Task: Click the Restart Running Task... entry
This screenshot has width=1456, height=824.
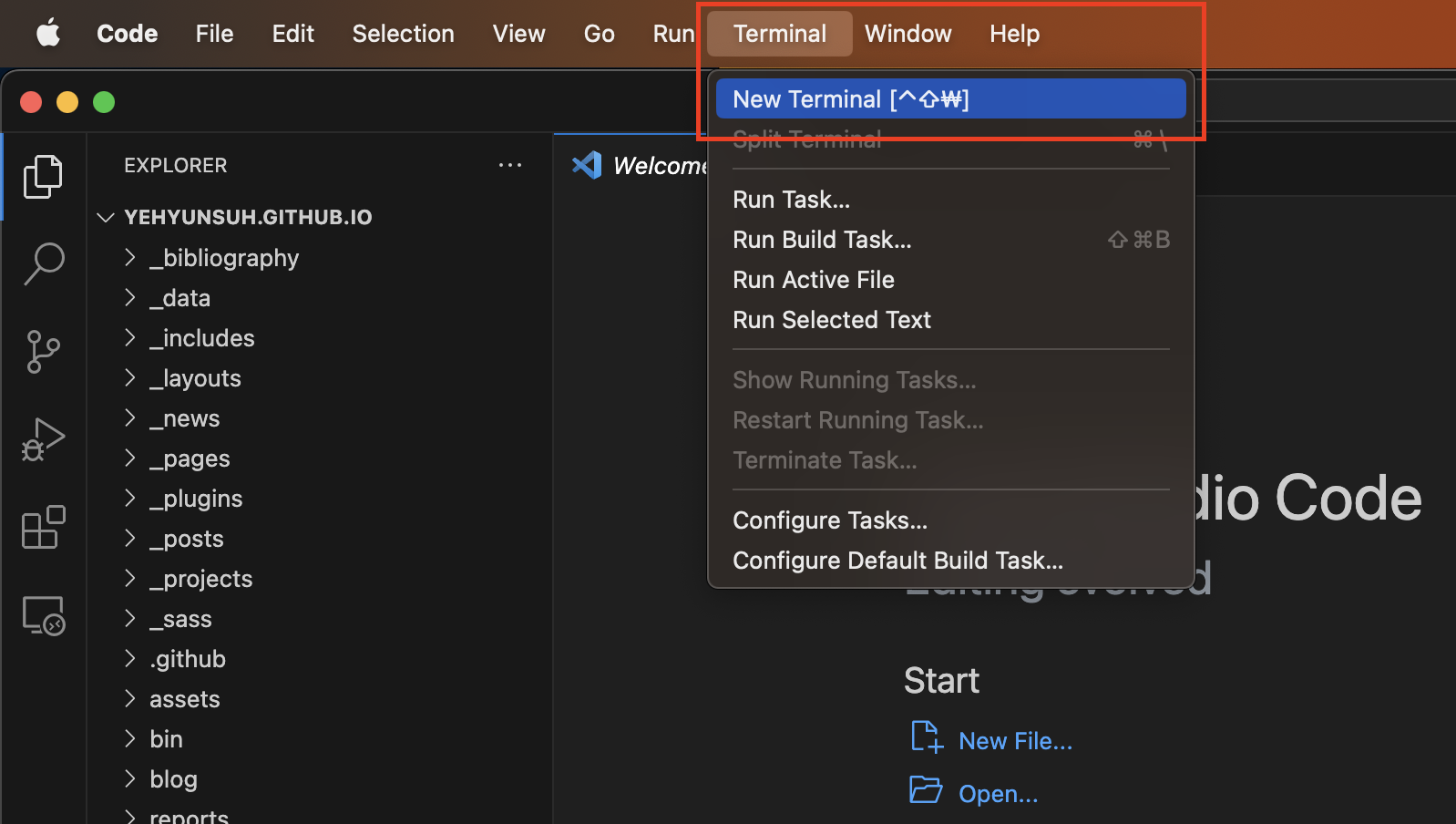Action: pos(950,420)
